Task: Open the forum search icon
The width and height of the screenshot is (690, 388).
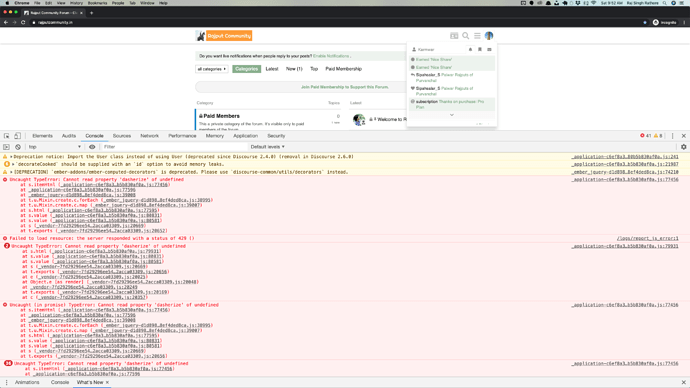Action: click(x=465, y=36)
